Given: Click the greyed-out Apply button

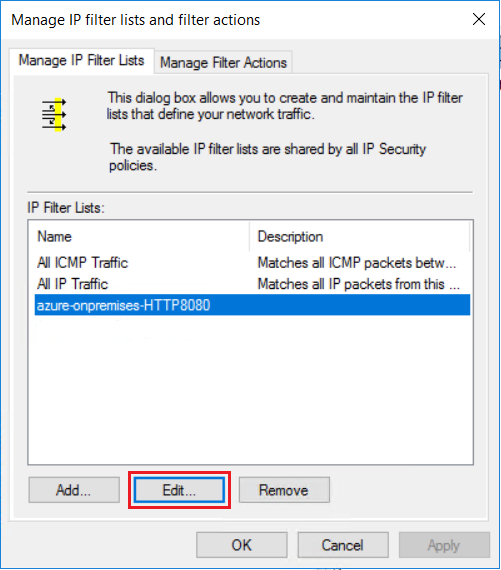Looking at the screenshot, I should pos(444,545).
